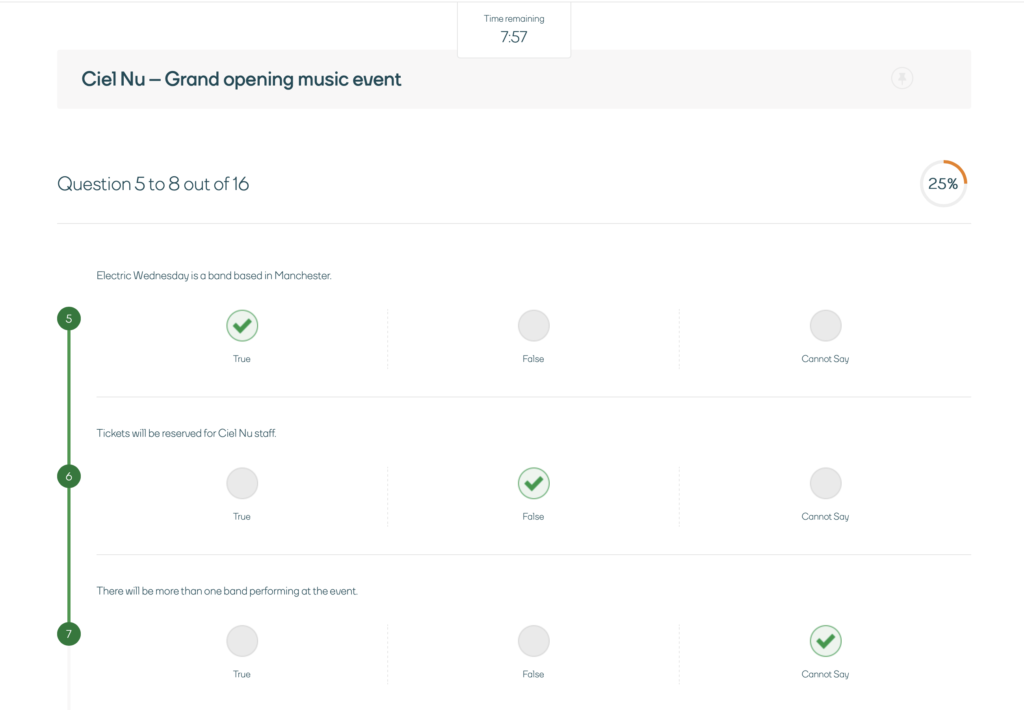Click the Time remaining countdown box

[514, 29]
